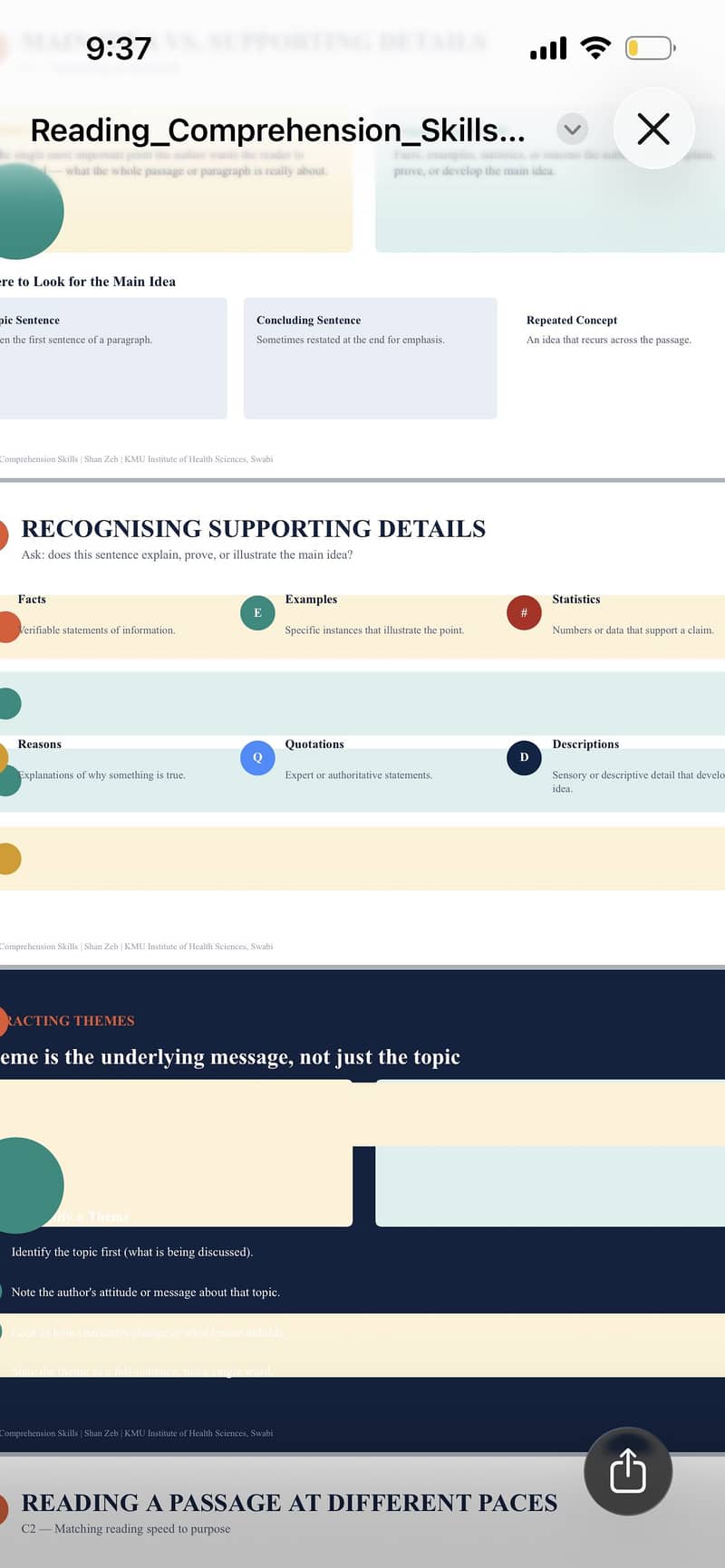Click the line starting "Ask: does this sentence explain"
This screenshot has width=725, height=1568.
pyautogui.click(x=187, y=555)
